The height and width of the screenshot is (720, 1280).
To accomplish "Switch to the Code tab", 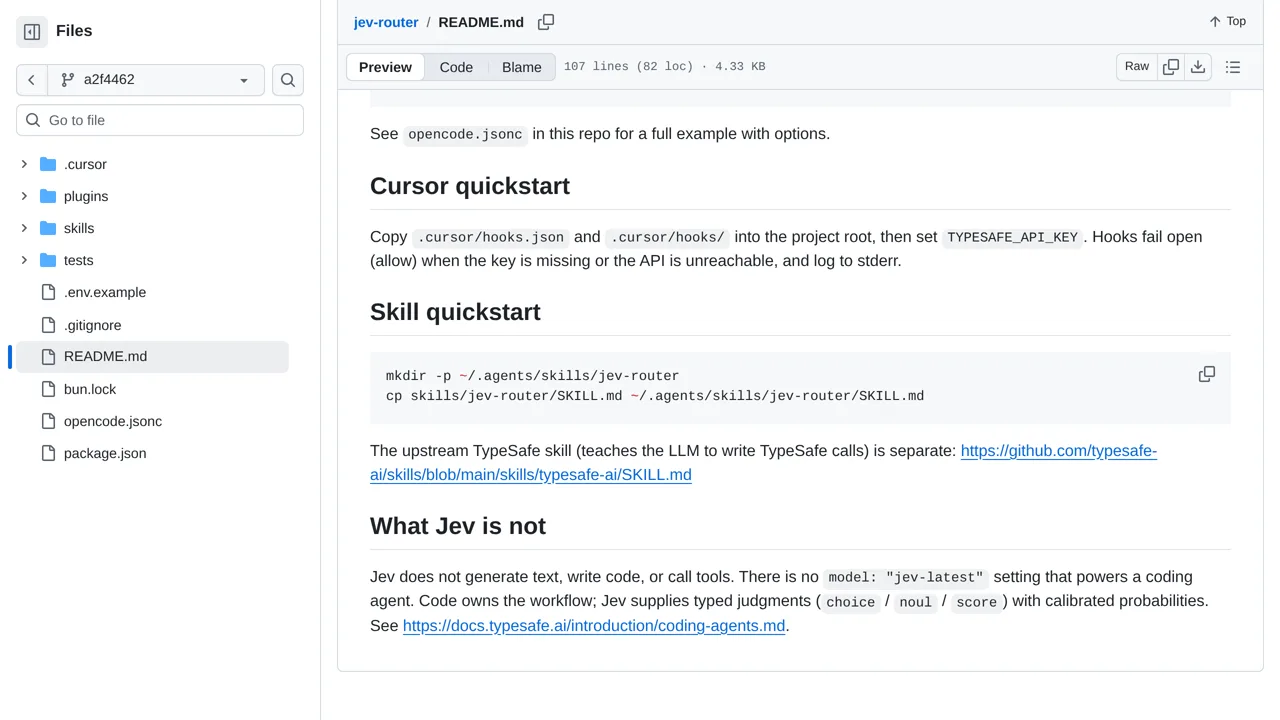I will coord(456,67).
